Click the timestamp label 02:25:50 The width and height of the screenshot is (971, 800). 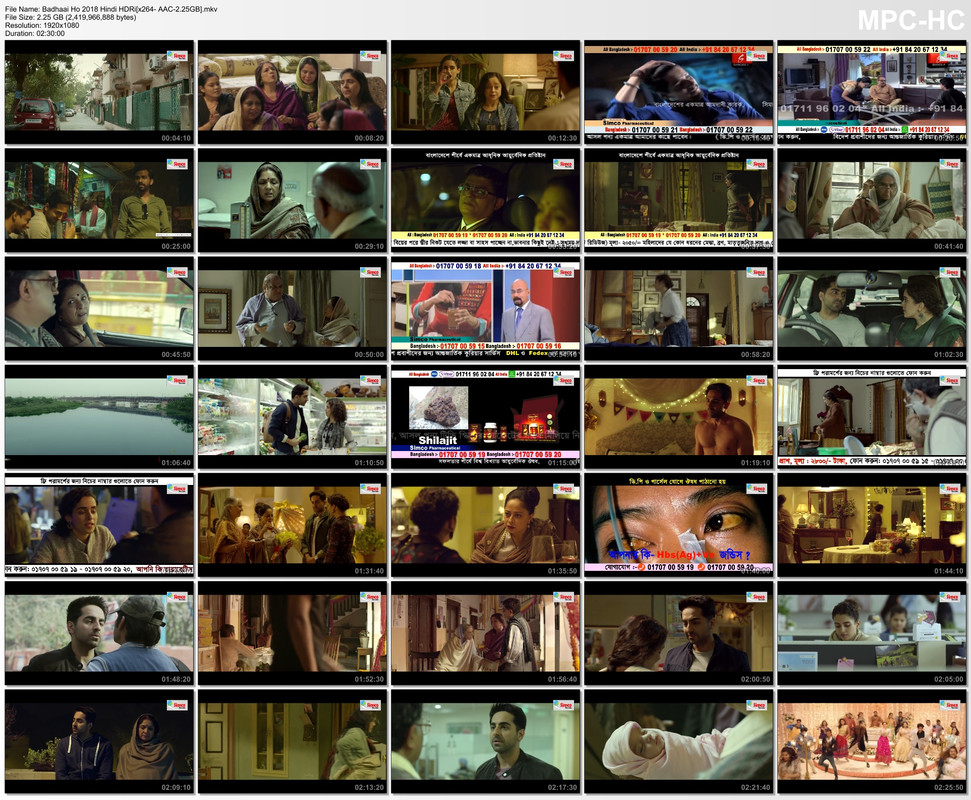(949, 788)
